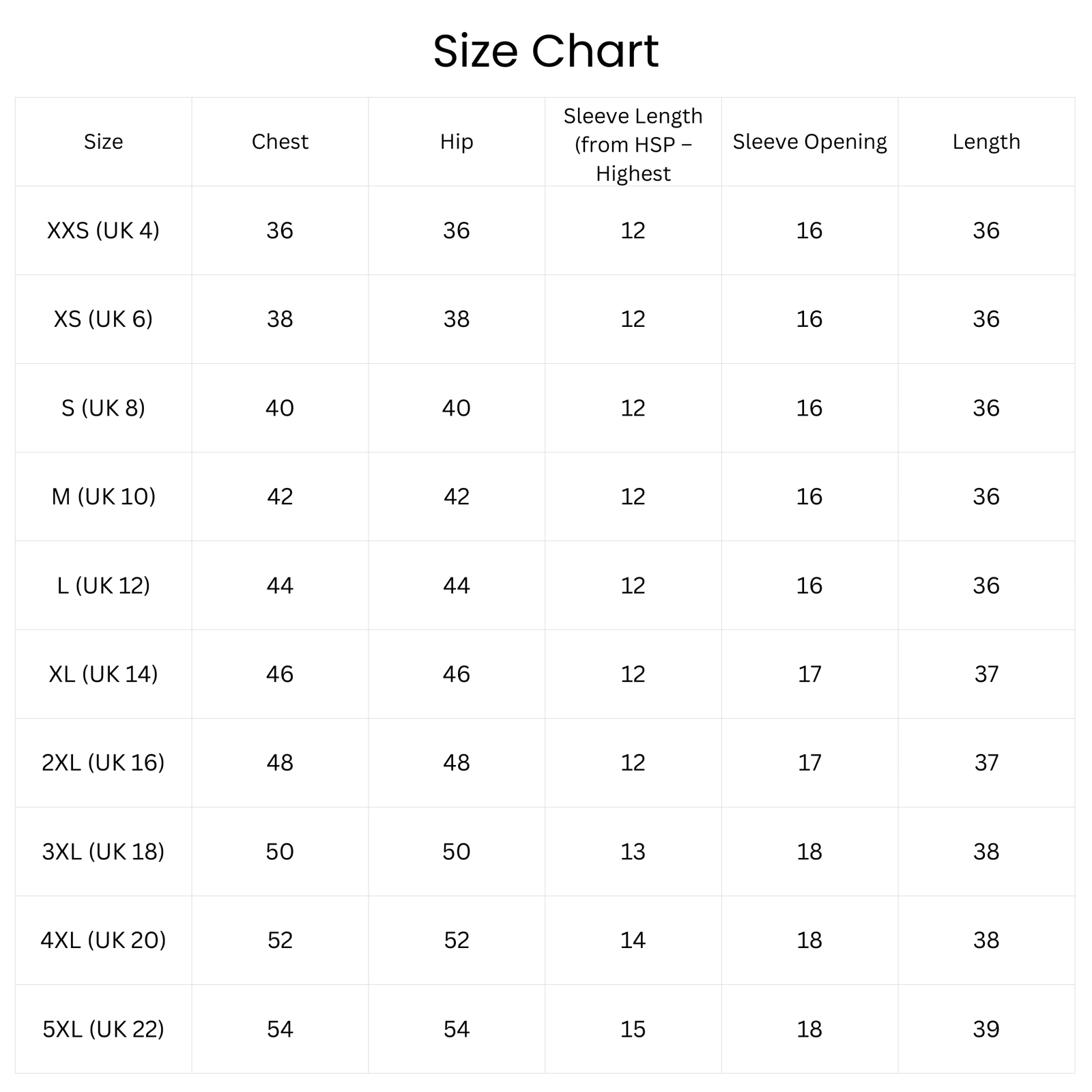
Task: Click the Size Chart title
Action: point(546,51)
